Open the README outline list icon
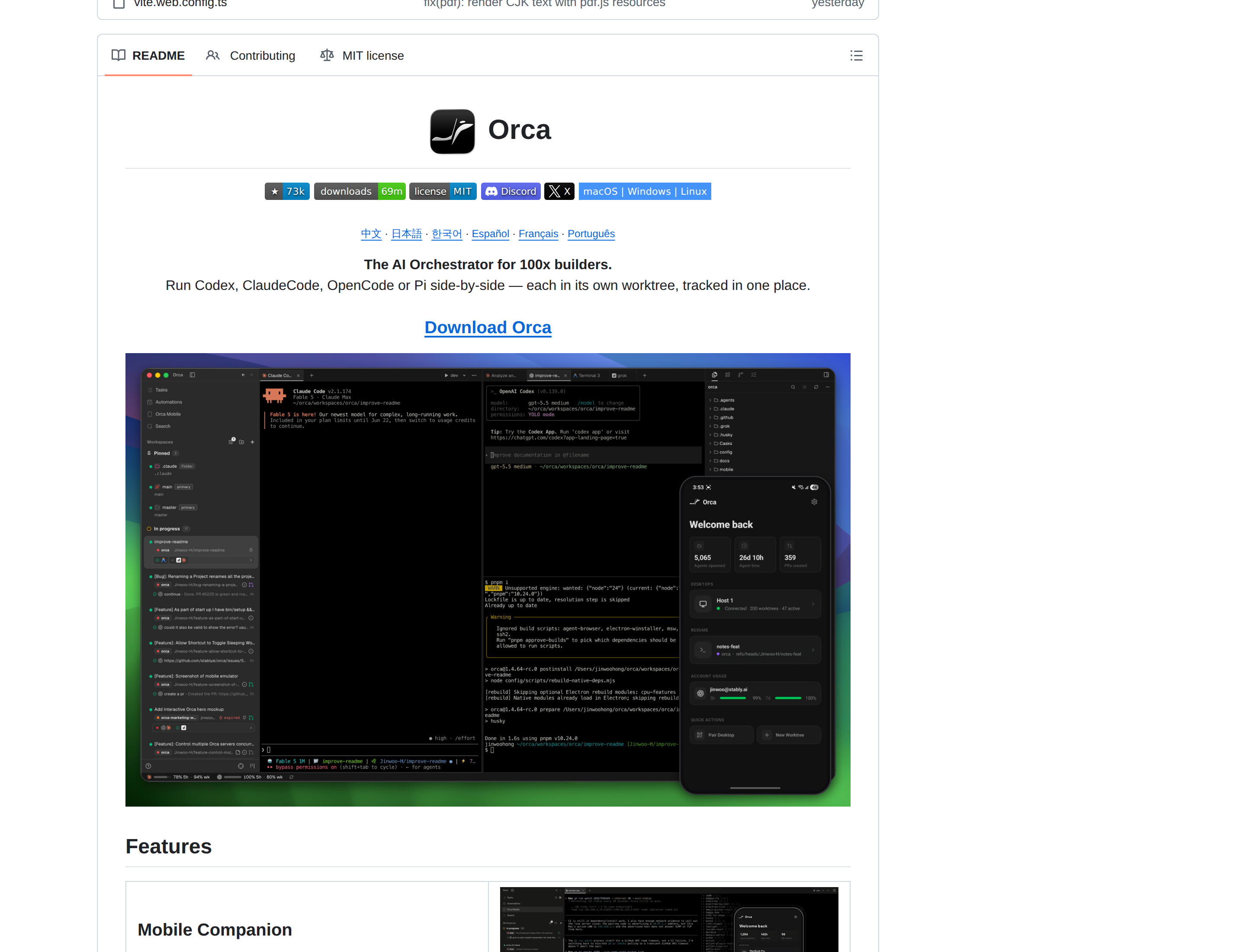 [856, 55]
